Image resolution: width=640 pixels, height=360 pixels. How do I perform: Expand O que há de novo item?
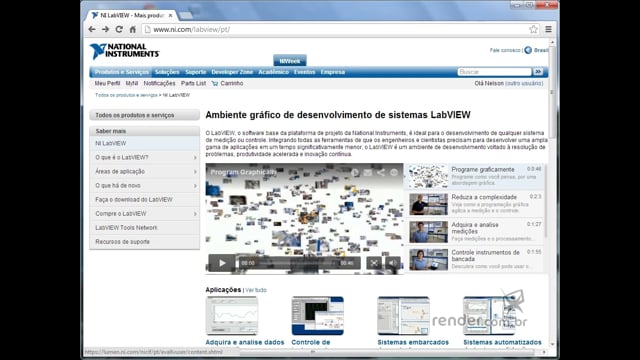(x=144, y=186)
